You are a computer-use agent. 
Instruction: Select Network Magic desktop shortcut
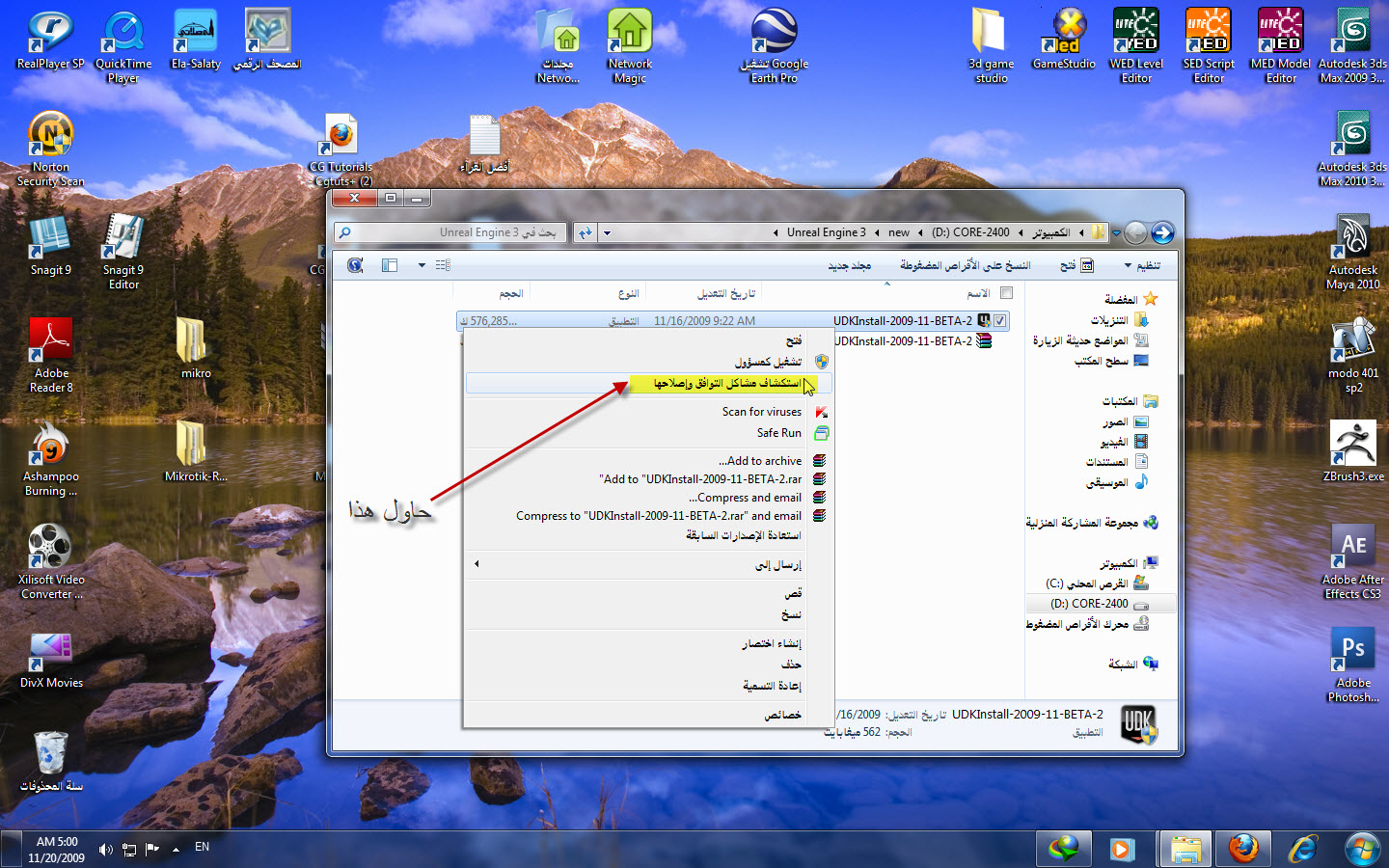tap(630, 46)
